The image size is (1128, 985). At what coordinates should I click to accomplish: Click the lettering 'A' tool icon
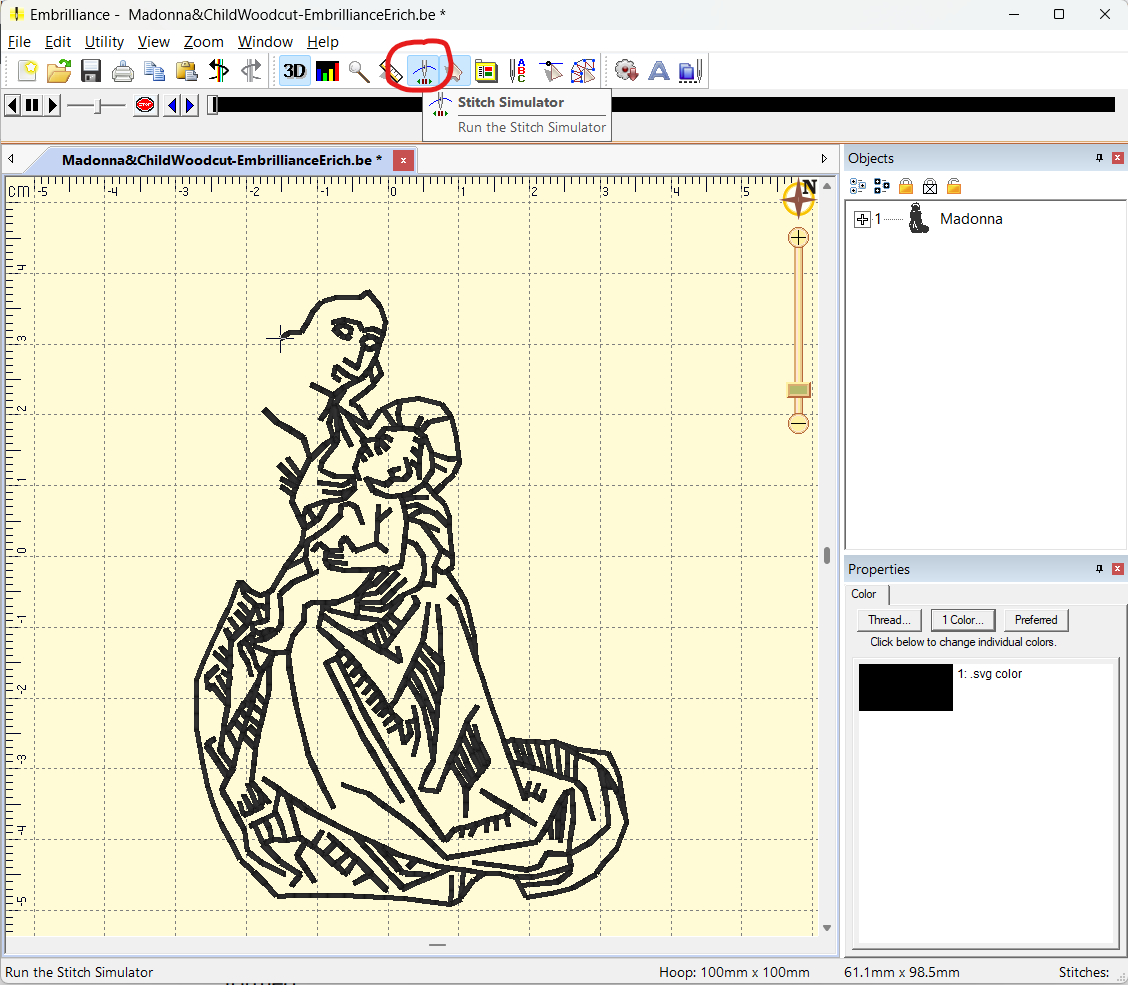click(658, 71)
